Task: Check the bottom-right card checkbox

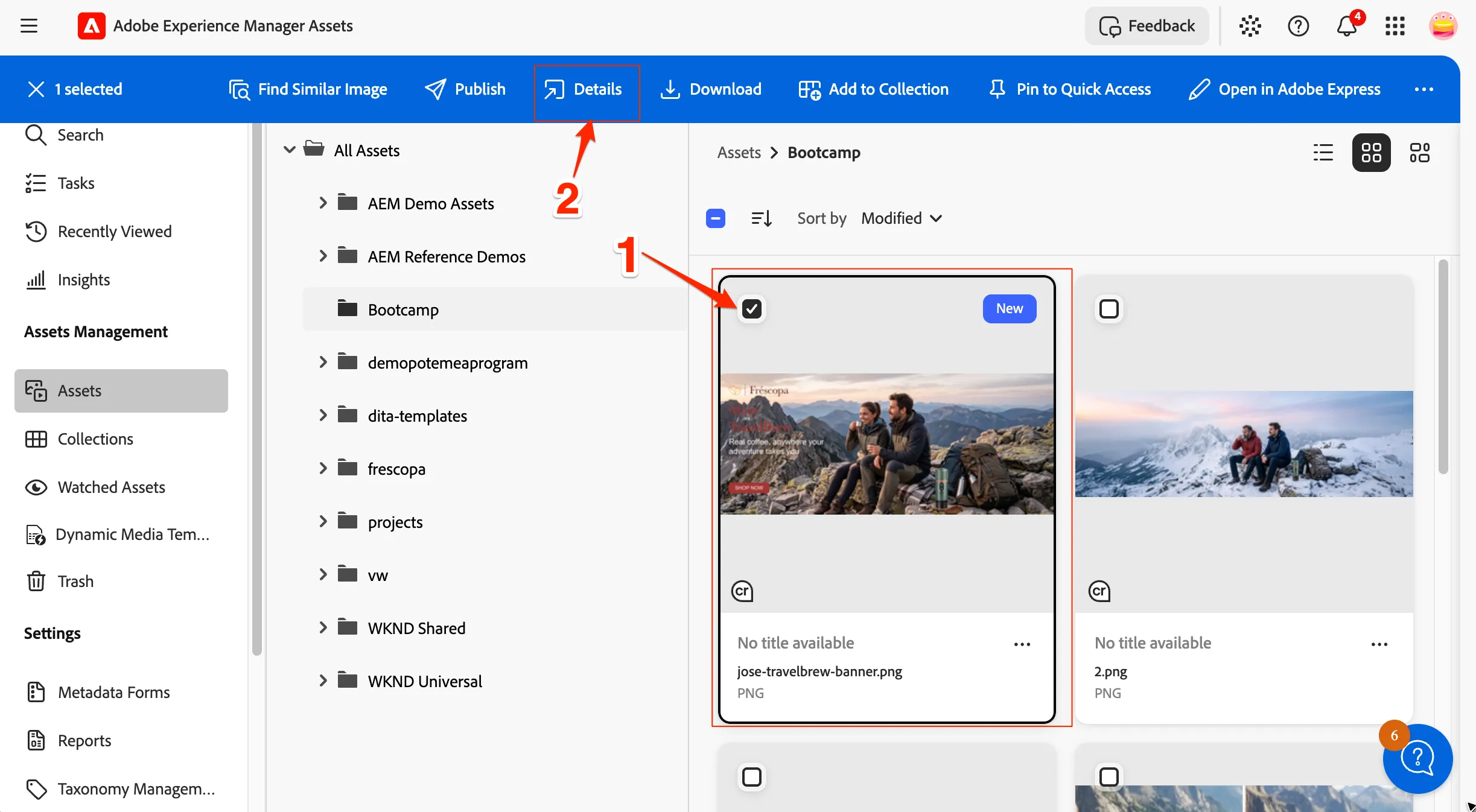Action: [1109, 777]
